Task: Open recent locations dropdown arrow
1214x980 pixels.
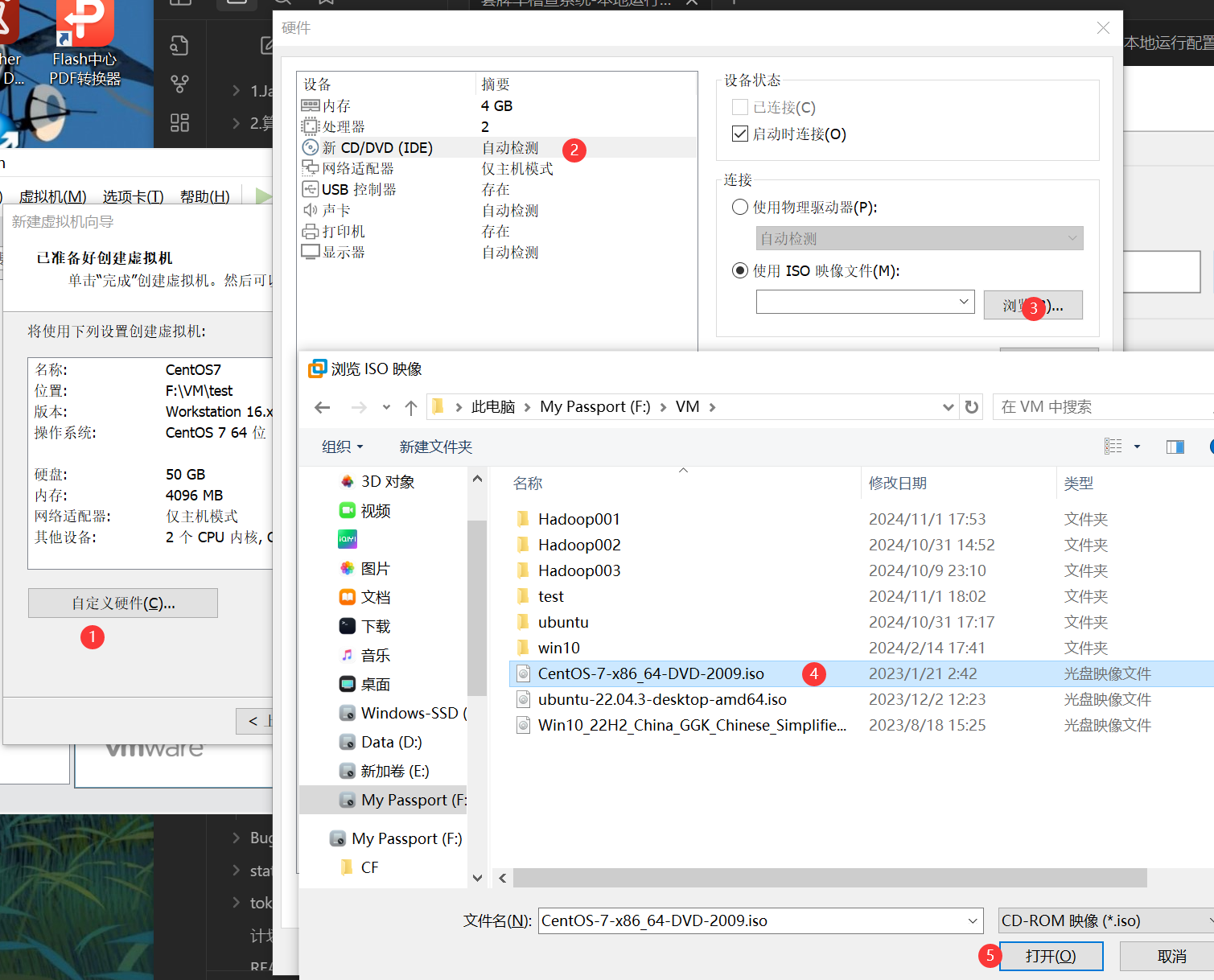Action: click(386, 407)
